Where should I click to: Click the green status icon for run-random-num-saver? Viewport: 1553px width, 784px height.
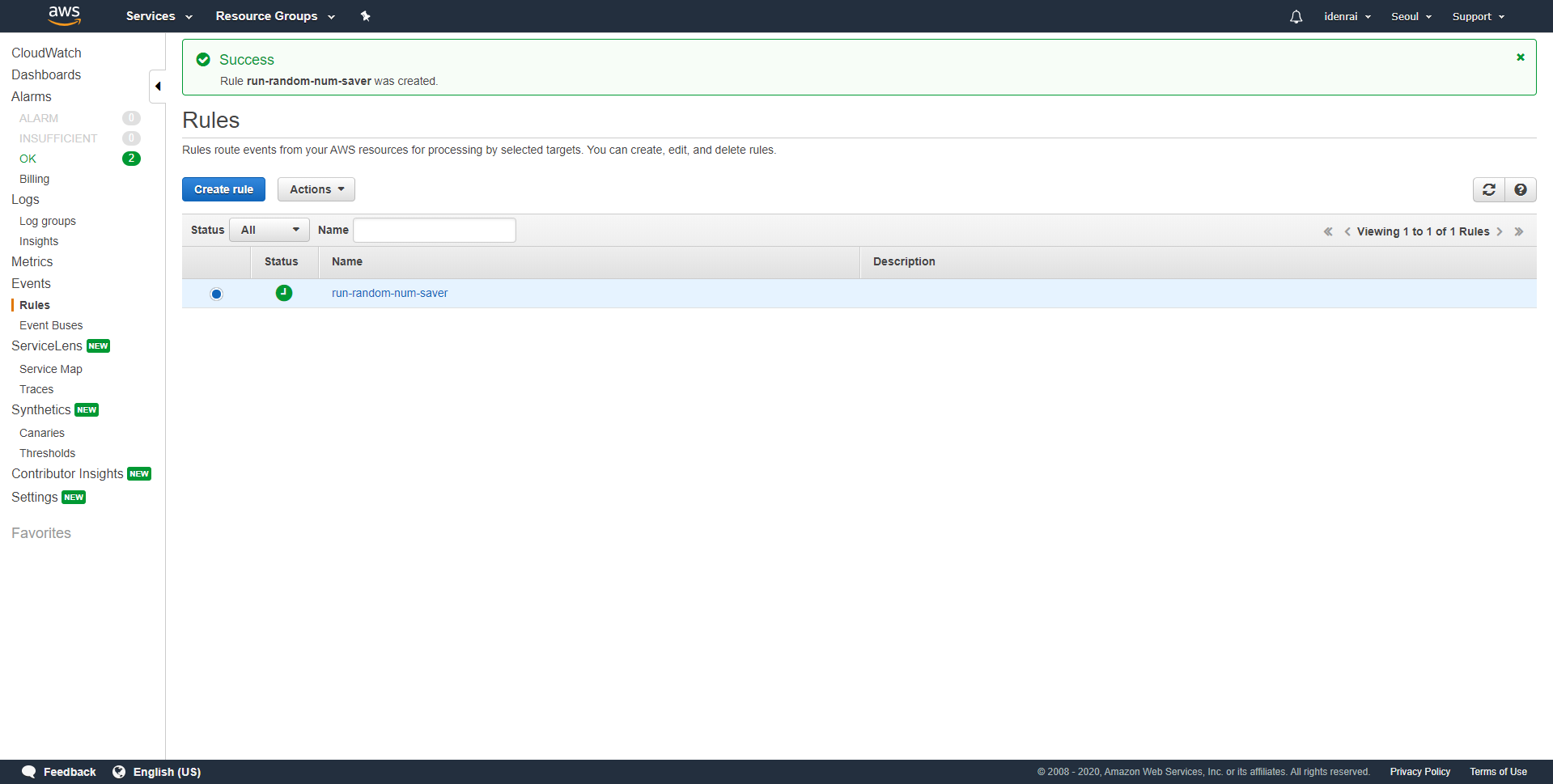283,293
